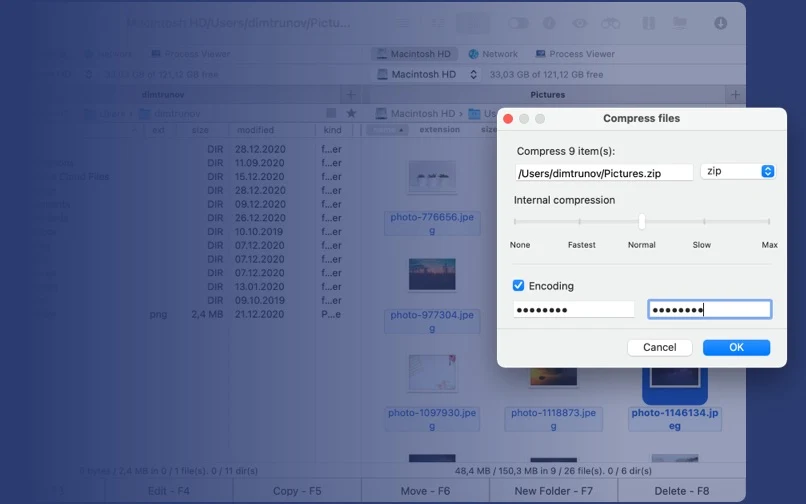Cancel the Compress files dialog
This screenshot has width=806, height=504.
660,348
